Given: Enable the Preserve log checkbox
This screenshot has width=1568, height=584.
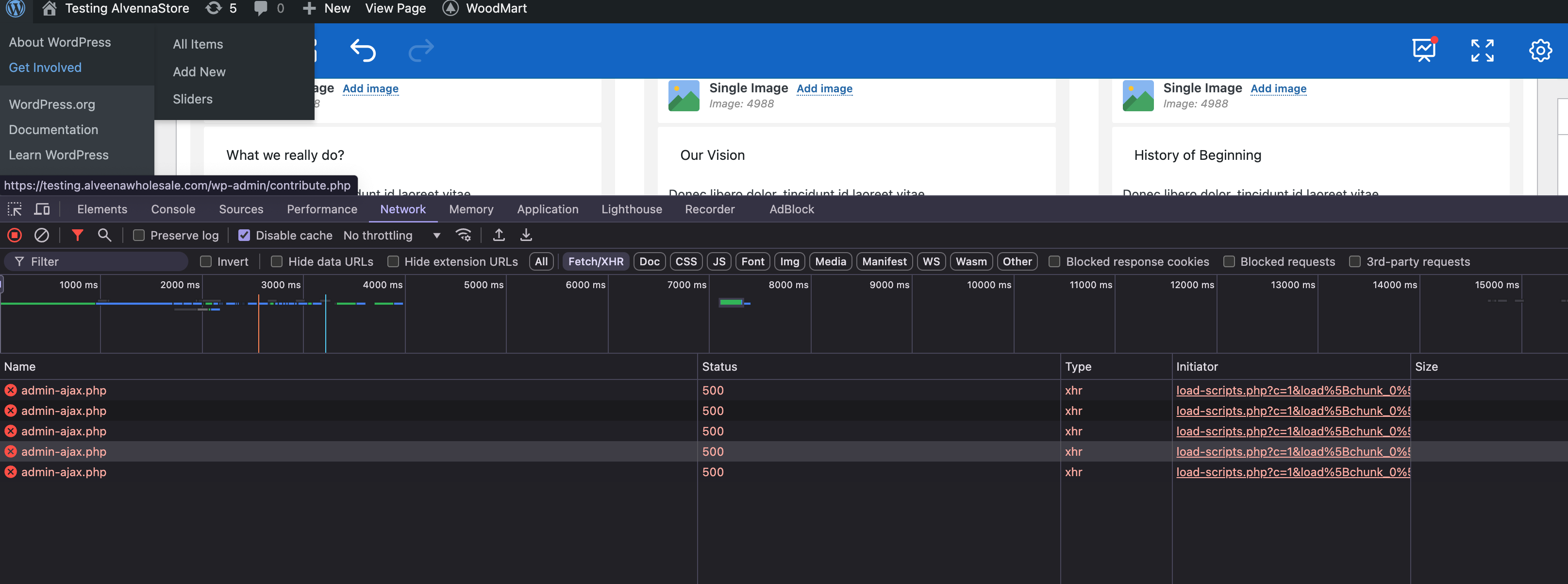Looking at the screenshot, I should tap(139, 236).
